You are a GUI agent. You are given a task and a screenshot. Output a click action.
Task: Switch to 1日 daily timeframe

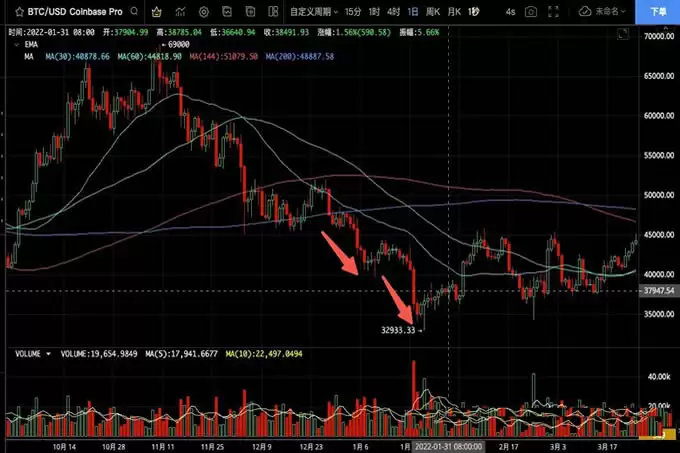pos(415,14)
